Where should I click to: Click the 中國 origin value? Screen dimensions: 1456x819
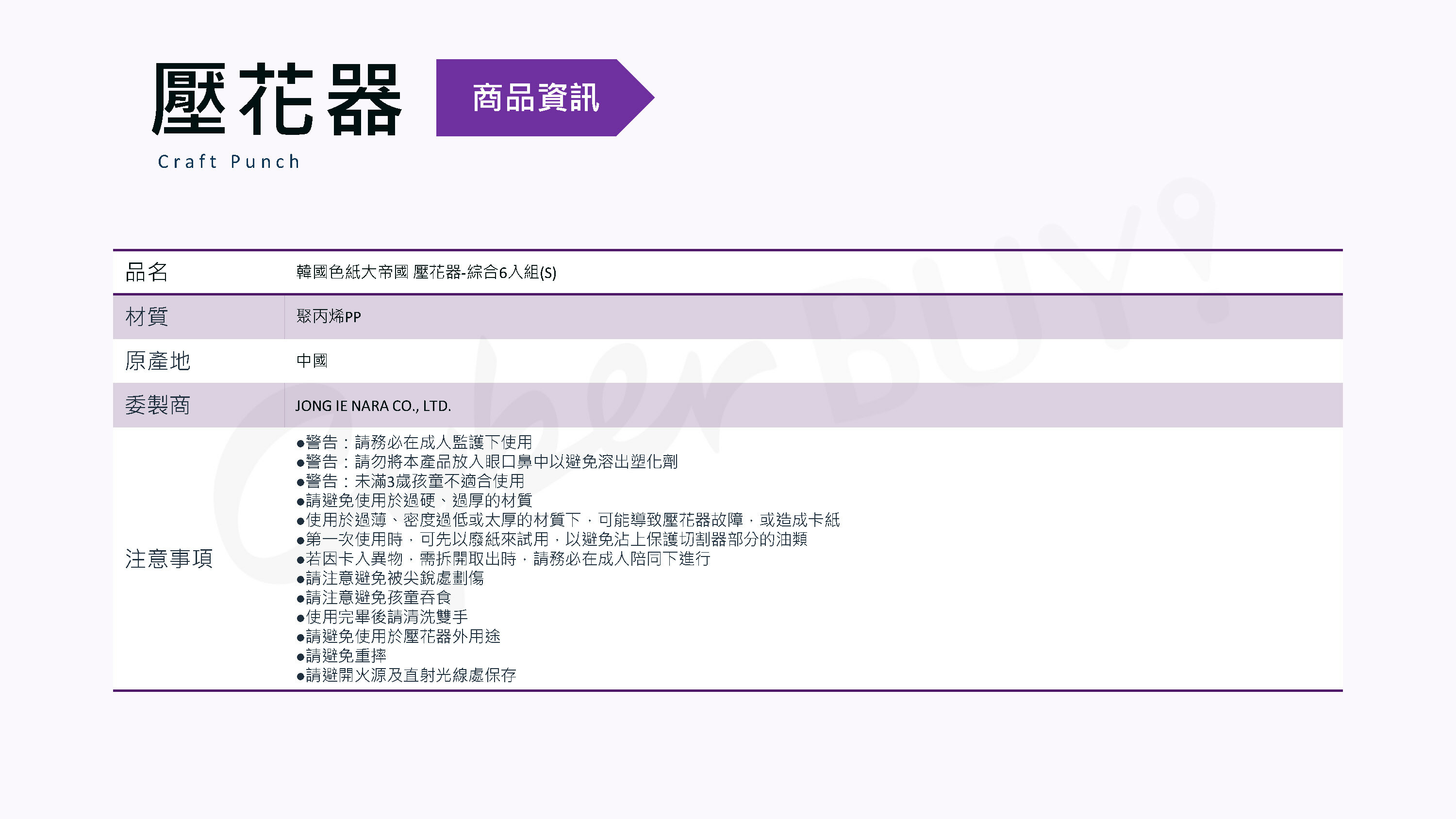312,360
